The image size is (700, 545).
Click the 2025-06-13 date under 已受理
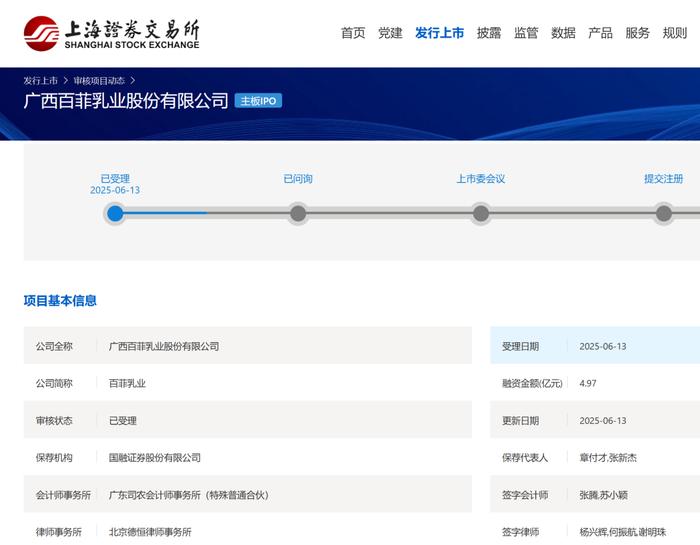(115, 190)
